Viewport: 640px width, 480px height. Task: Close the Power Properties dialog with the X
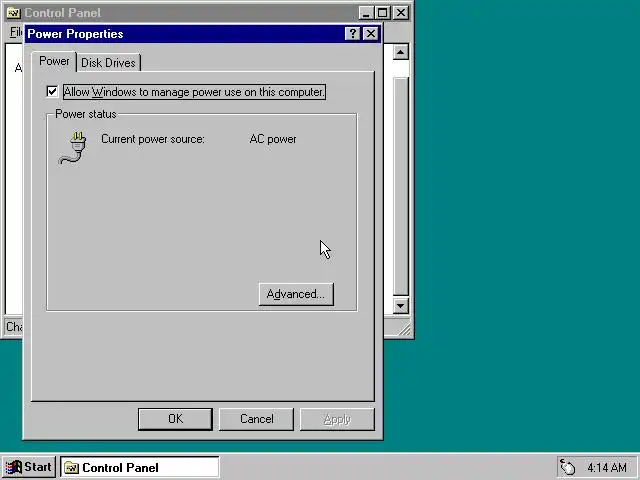(370, 34)
